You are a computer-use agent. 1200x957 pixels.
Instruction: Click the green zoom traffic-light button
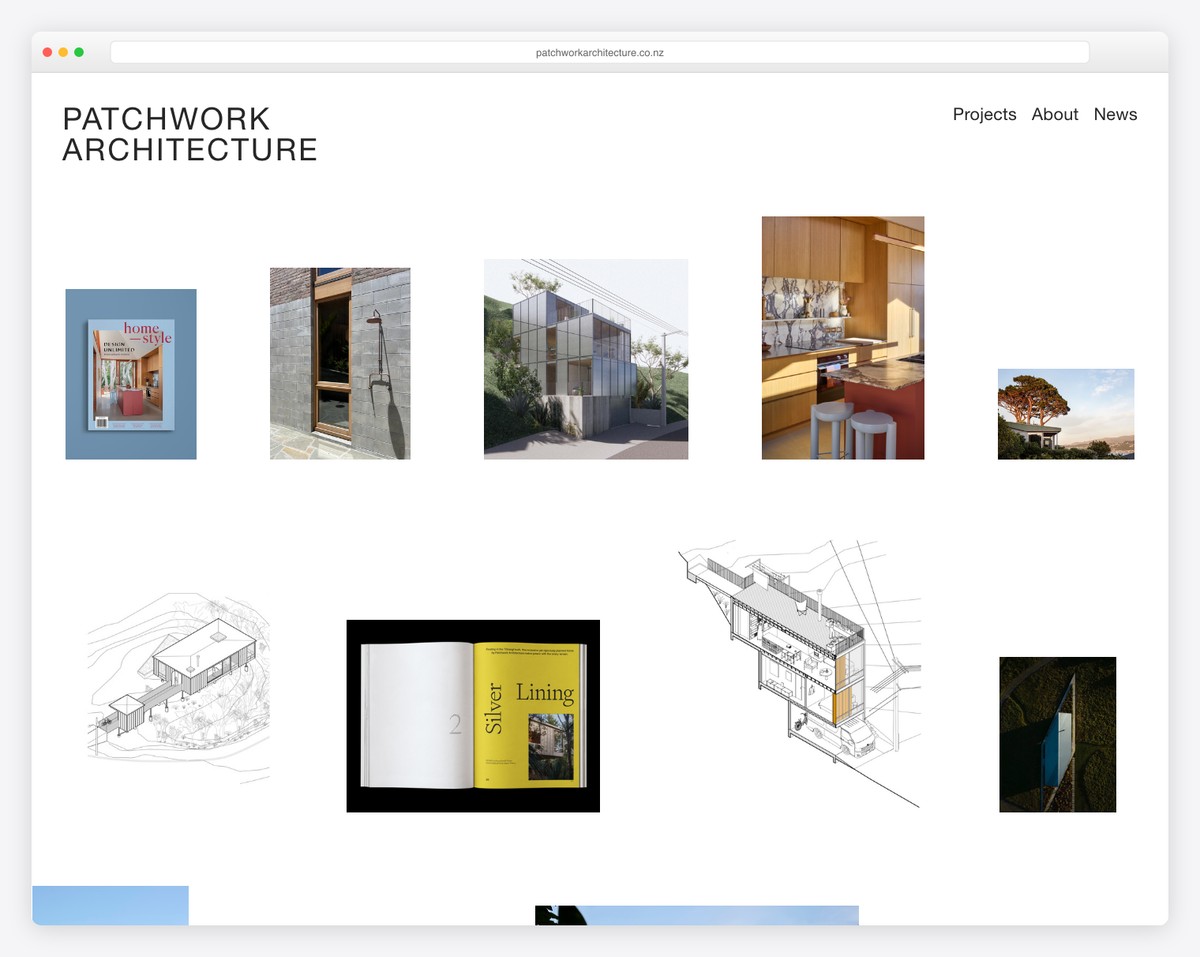[78, 51]
